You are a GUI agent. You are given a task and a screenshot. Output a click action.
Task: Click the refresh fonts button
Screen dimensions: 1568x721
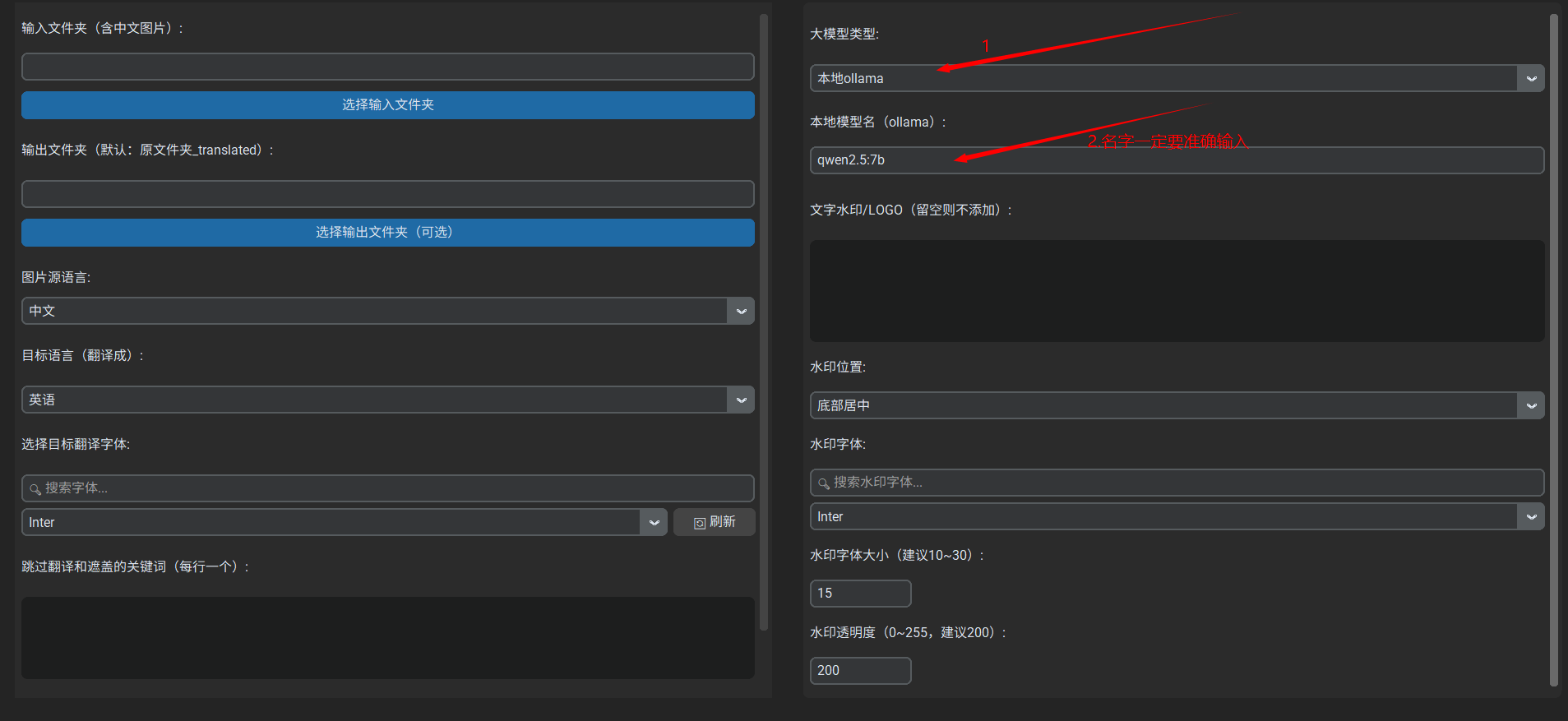click(x=714, y=522)
